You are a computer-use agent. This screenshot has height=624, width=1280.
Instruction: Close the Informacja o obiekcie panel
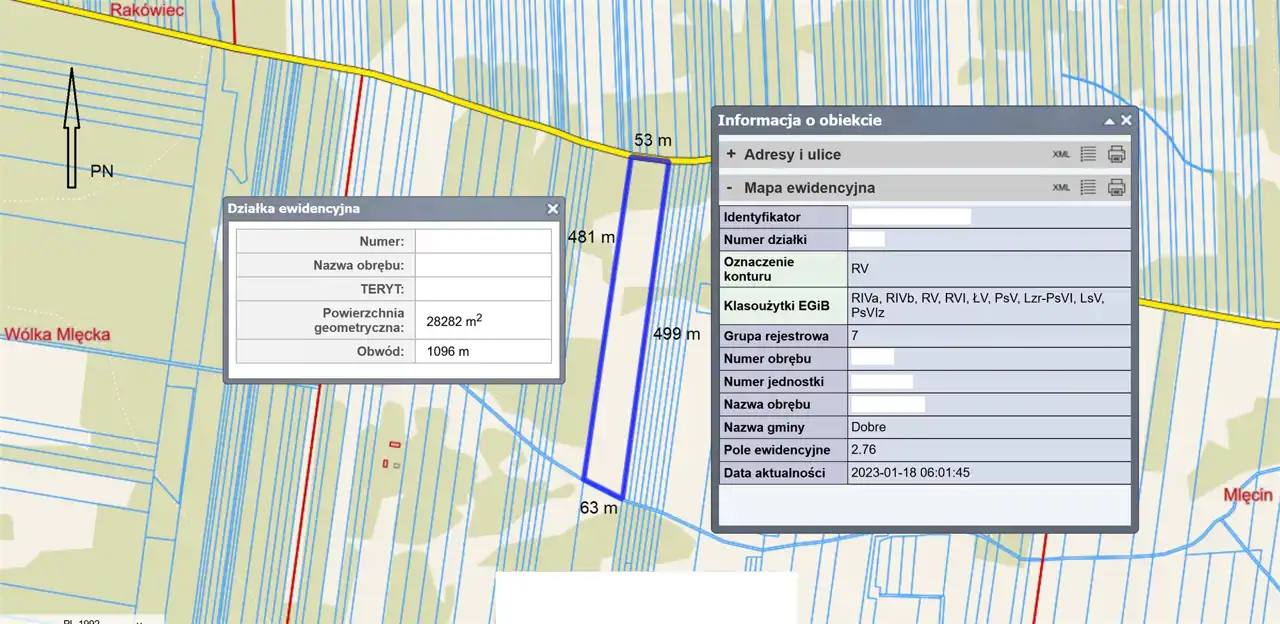(x=1126, y=120)
